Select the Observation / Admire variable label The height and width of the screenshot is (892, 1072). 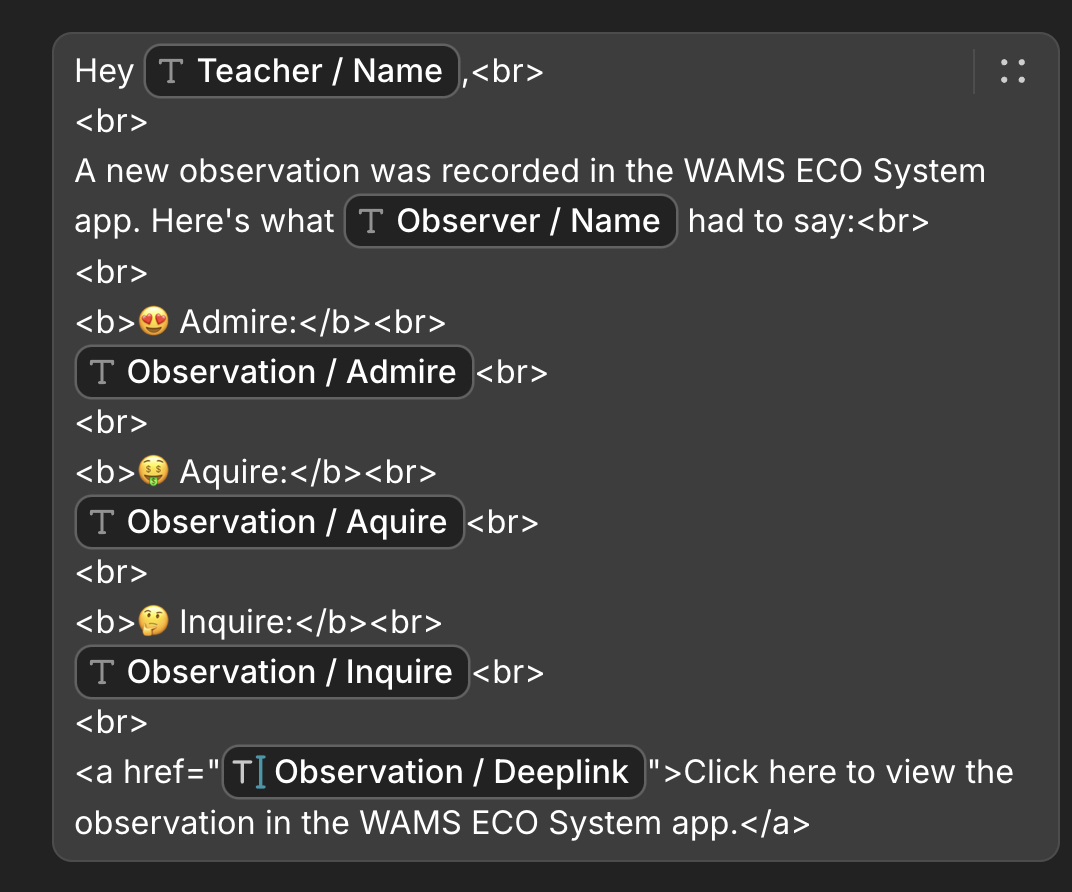291,372
